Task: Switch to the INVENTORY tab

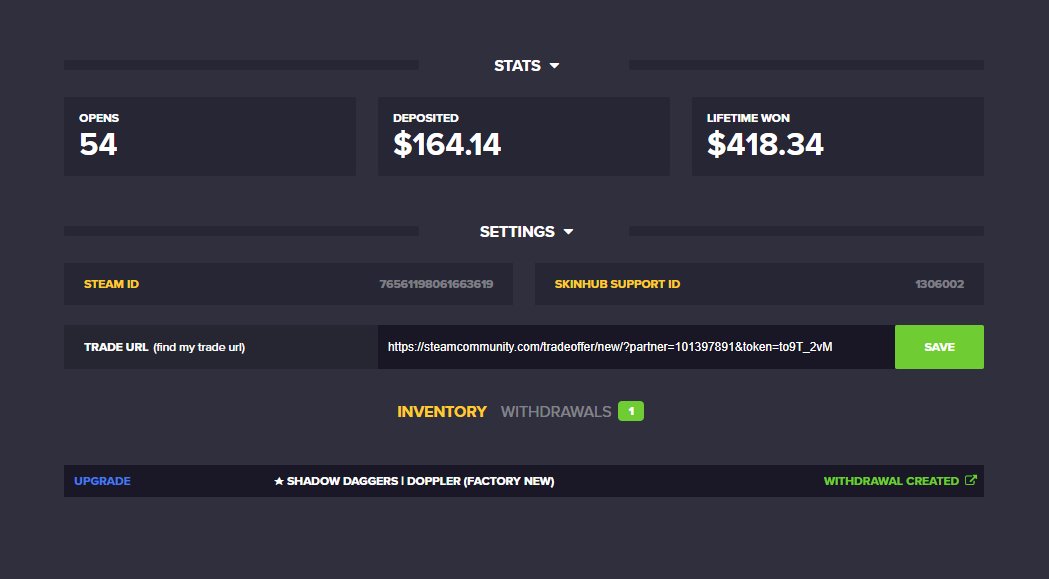Action: coord(442,412)
